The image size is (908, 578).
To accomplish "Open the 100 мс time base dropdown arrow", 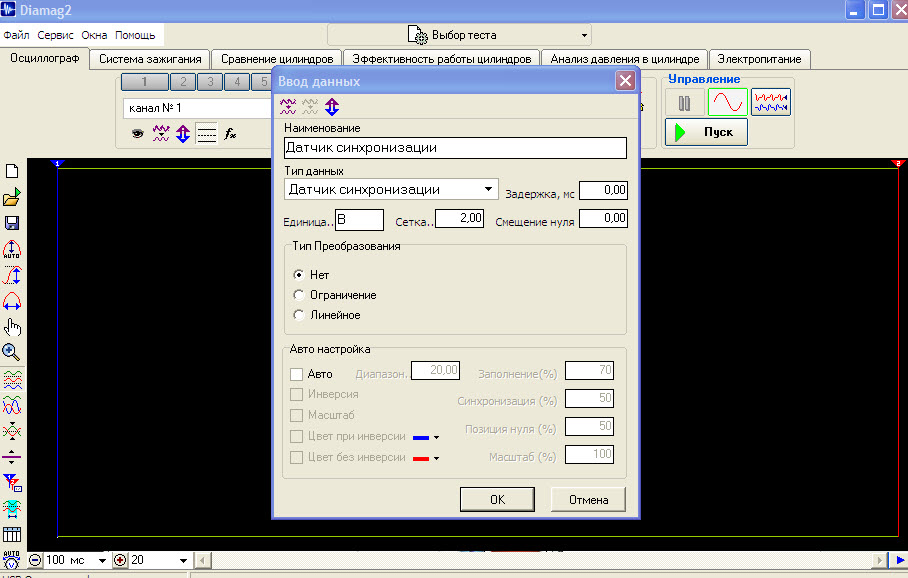I will coord(102,560).
